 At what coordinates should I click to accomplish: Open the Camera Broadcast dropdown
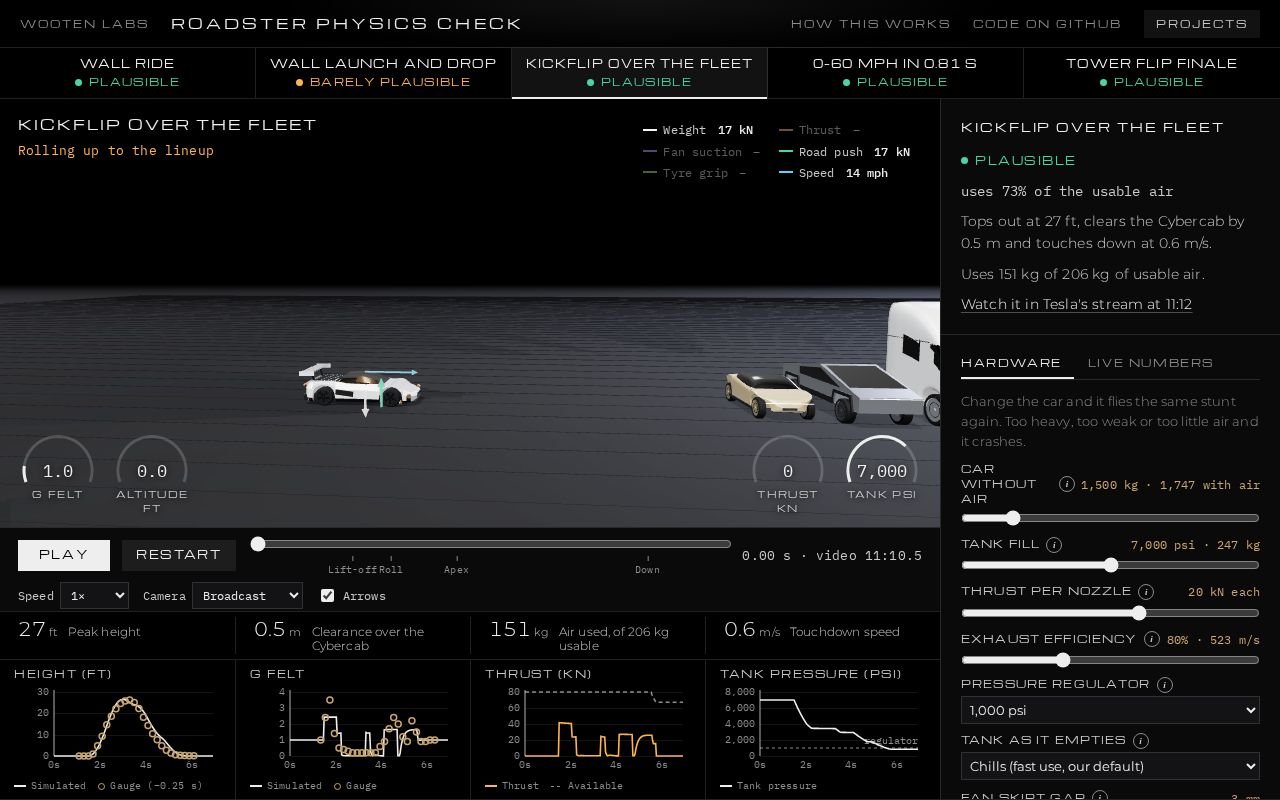pyautogui.click(x=247, y=596)
